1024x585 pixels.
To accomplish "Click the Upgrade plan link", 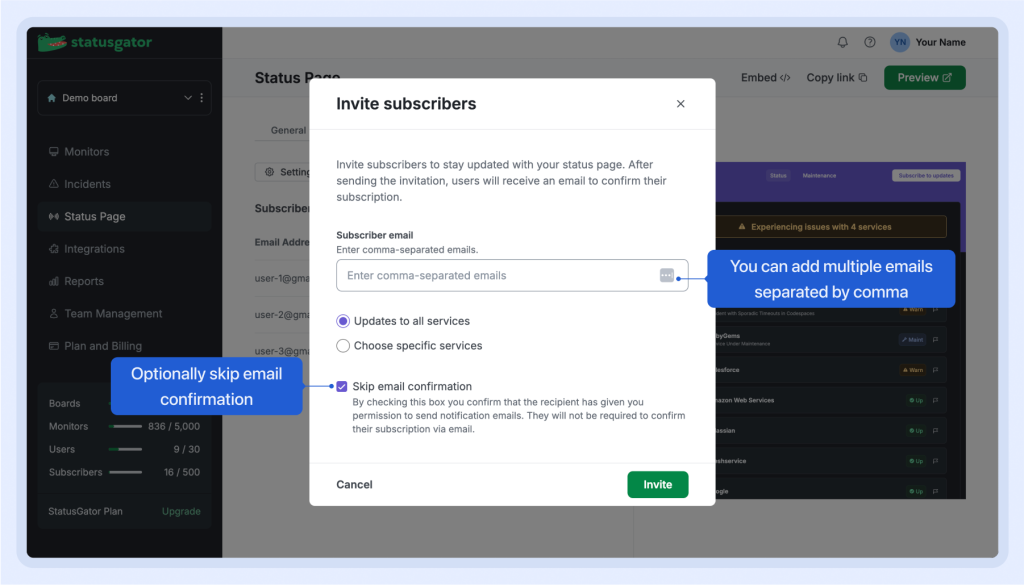I will point(181,511).
